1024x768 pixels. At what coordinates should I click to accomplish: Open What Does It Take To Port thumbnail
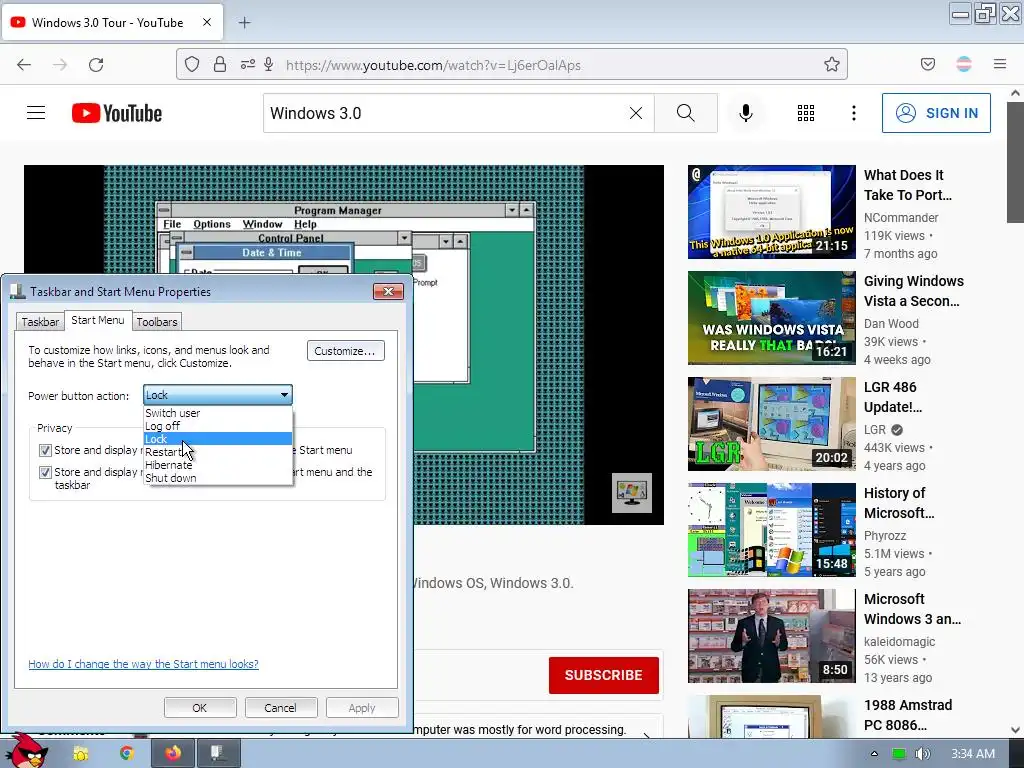(771, 212)
